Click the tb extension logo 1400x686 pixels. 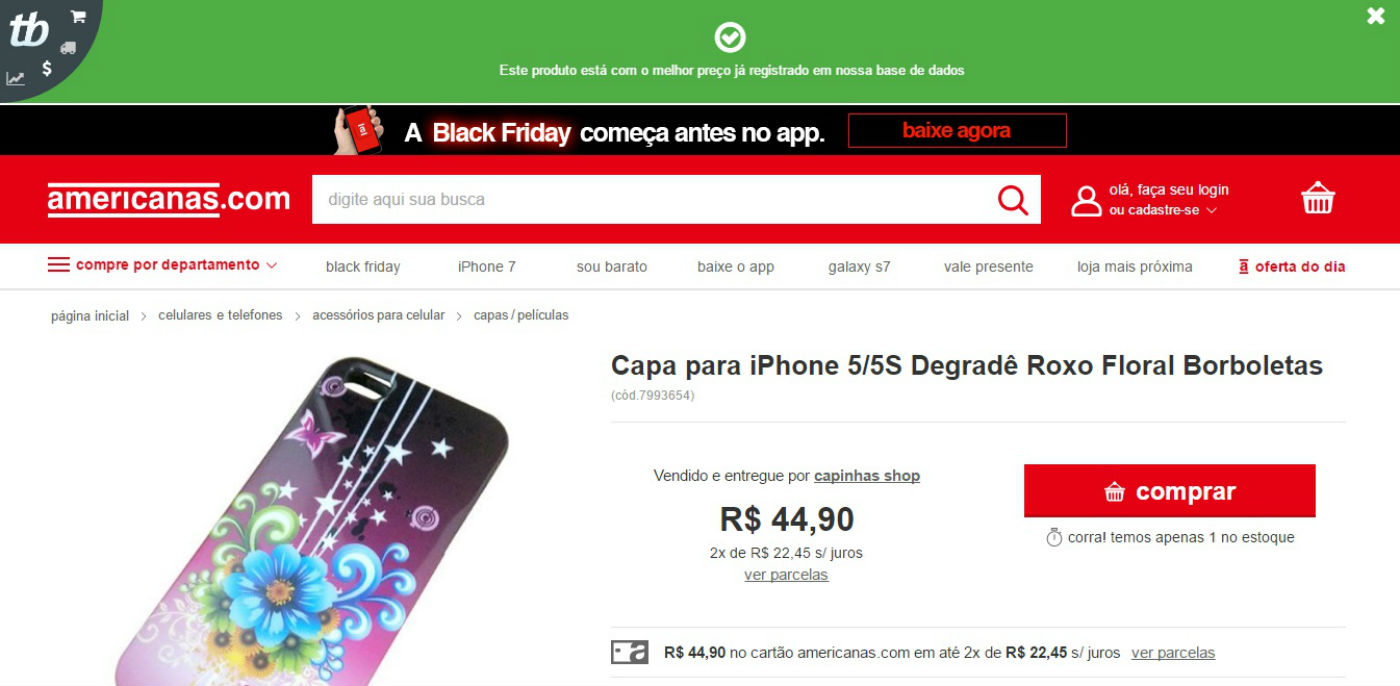tap(28, 31)
